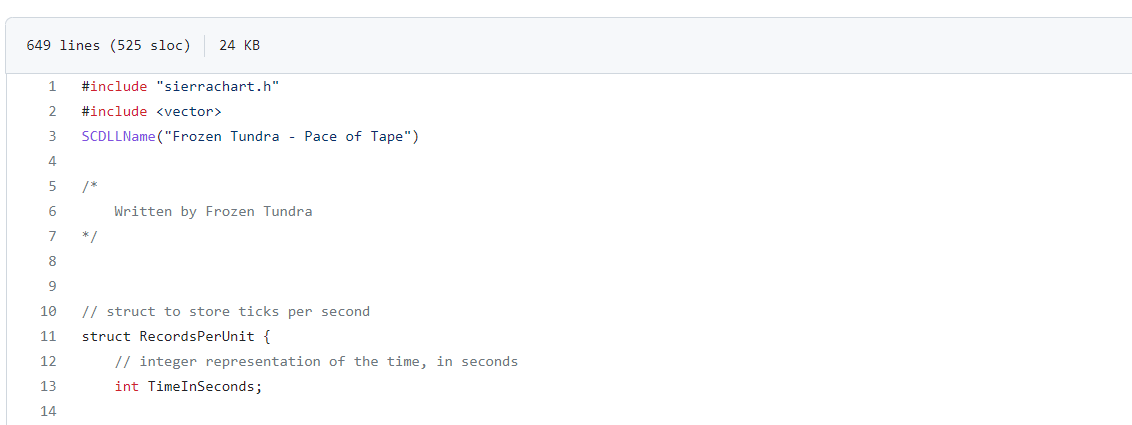Click line number 11

click(48, 336)
